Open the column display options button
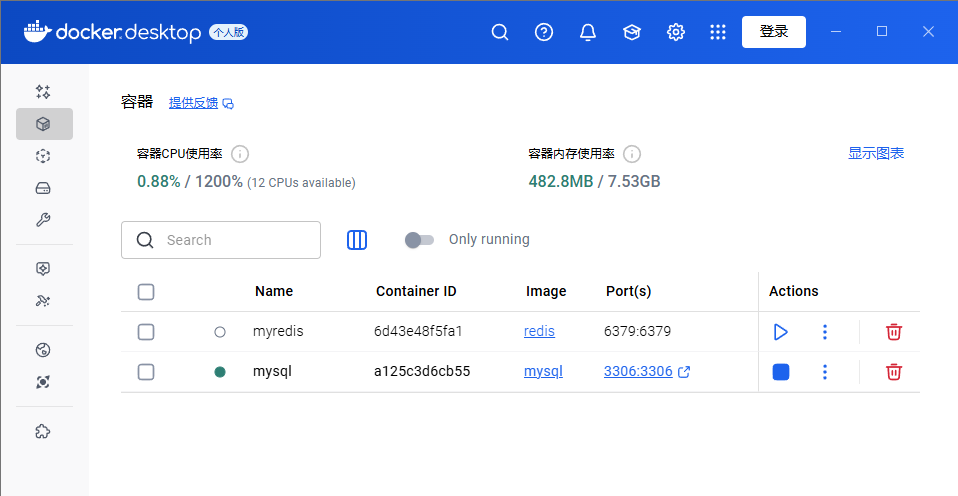 [357, 240]
